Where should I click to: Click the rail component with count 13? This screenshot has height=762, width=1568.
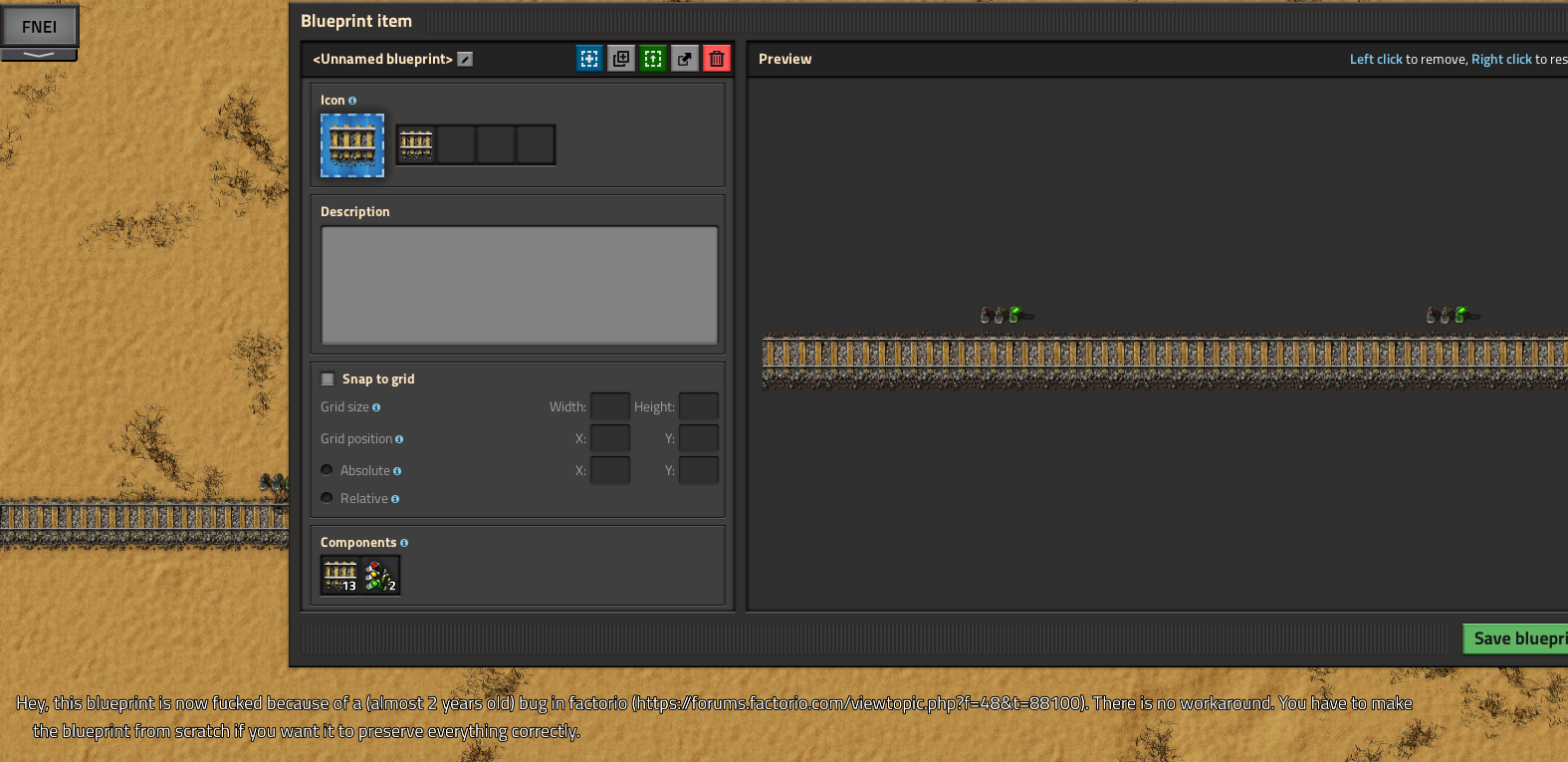(340, 575)
